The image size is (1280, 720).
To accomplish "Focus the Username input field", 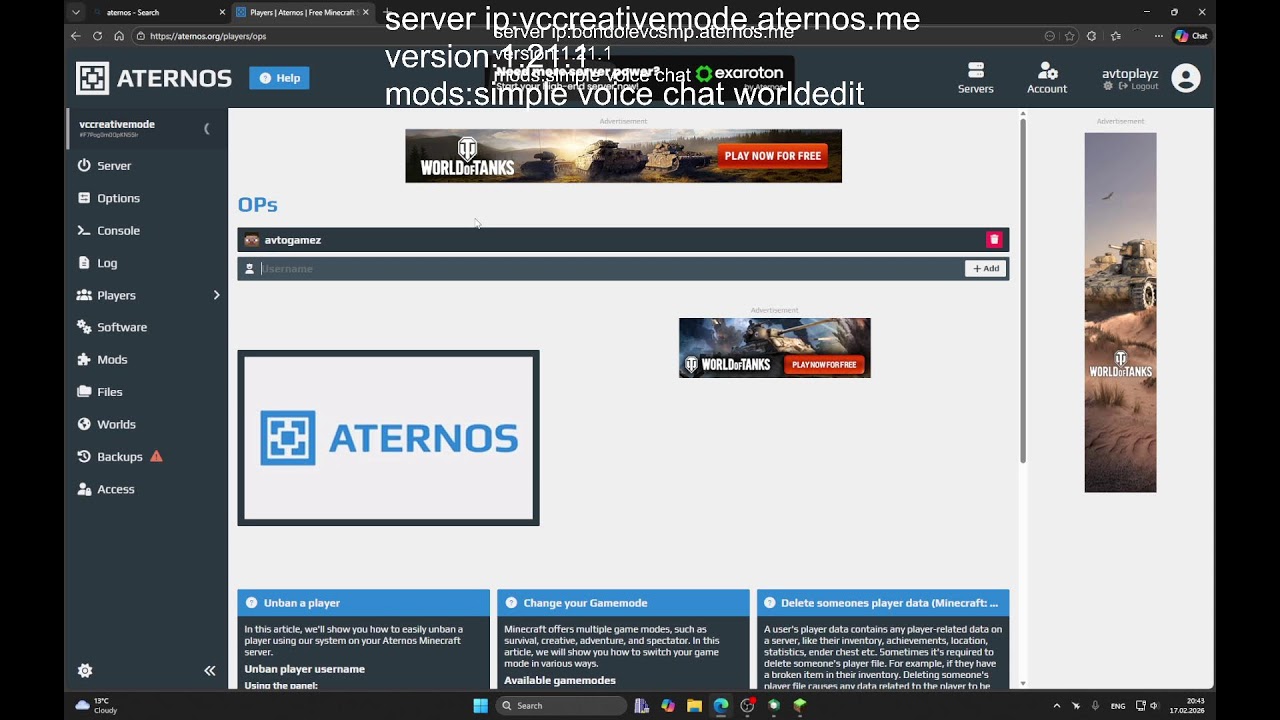I will click(610, 268).
